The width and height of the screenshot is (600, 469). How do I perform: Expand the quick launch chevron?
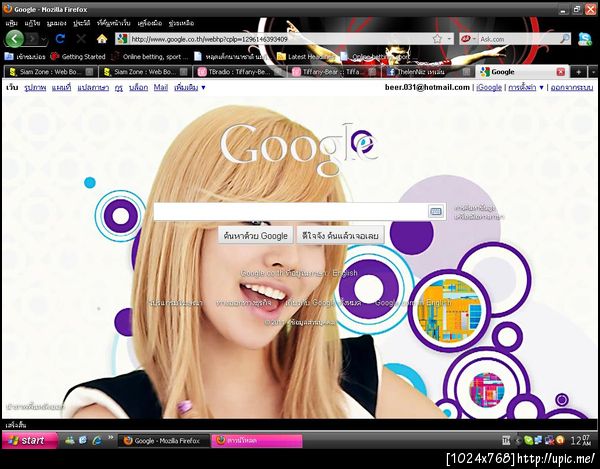[111, 437]
